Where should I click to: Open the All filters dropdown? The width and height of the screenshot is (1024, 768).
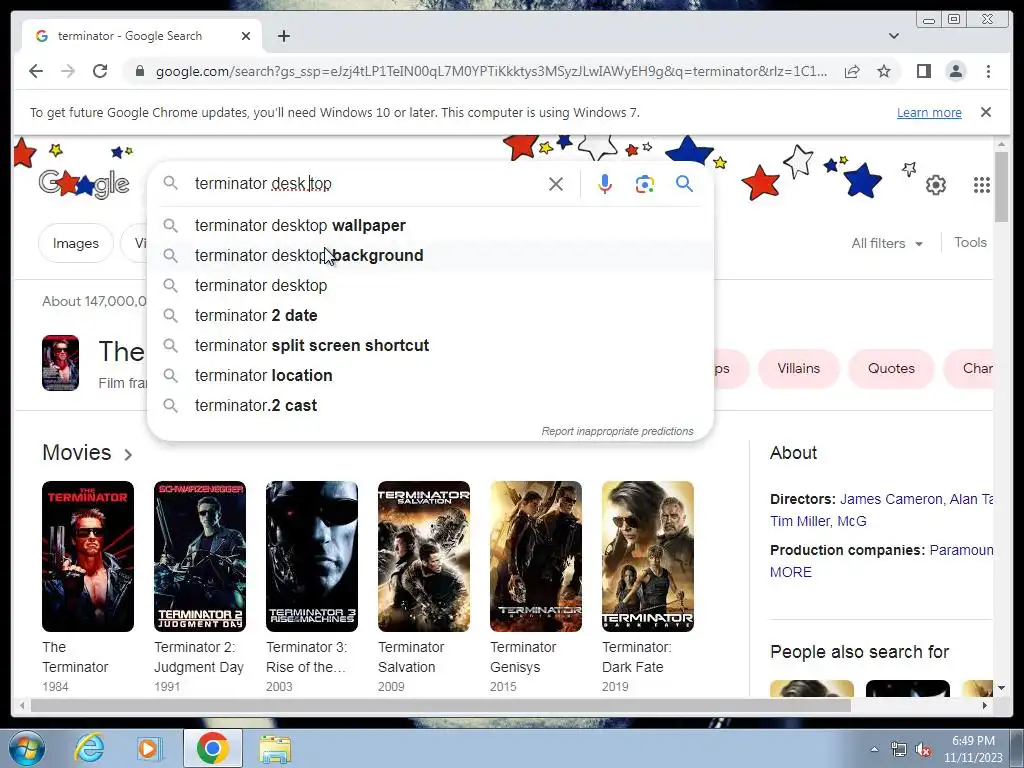coord(887,243)
